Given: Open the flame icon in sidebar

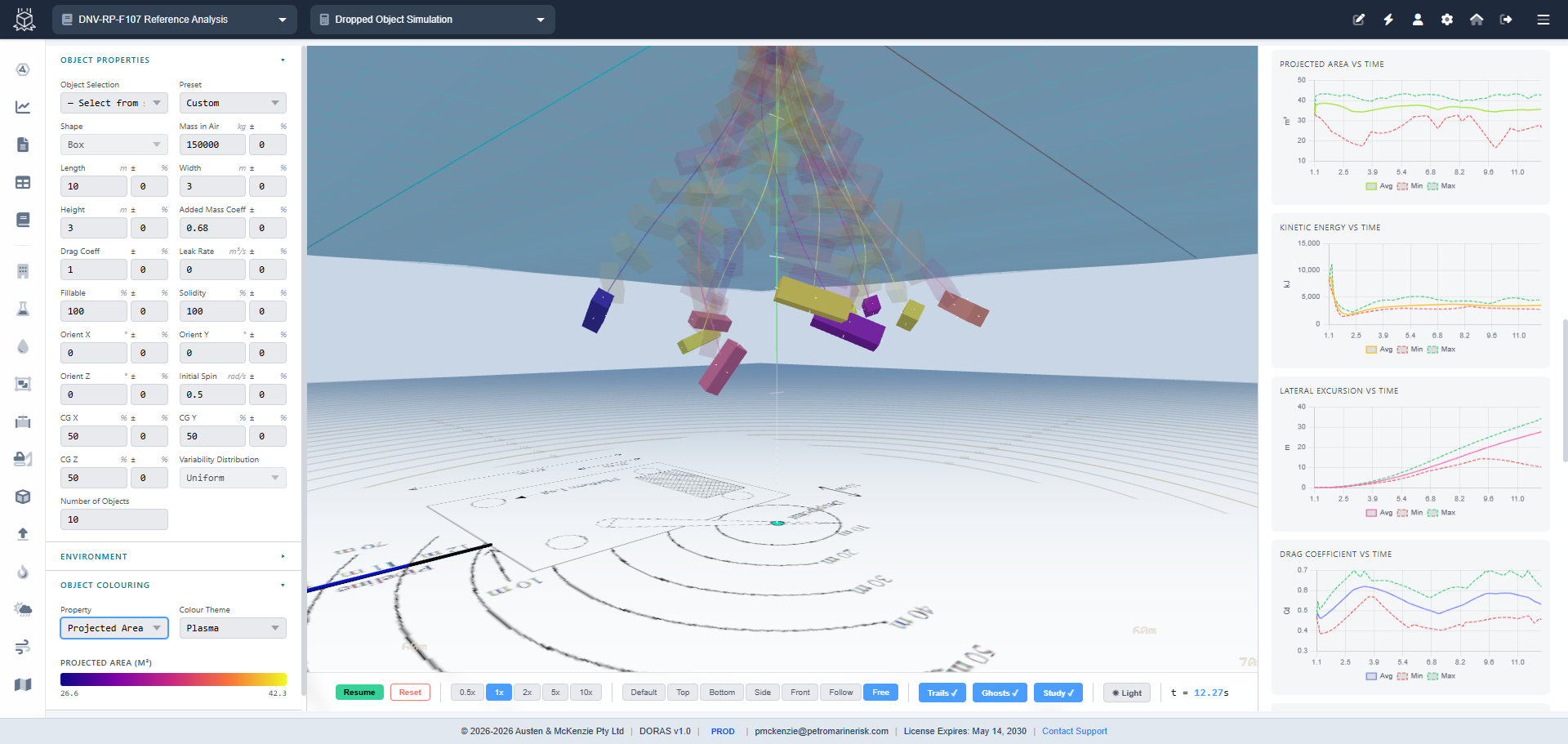Looking at the screenshot, I should [23, 572].
